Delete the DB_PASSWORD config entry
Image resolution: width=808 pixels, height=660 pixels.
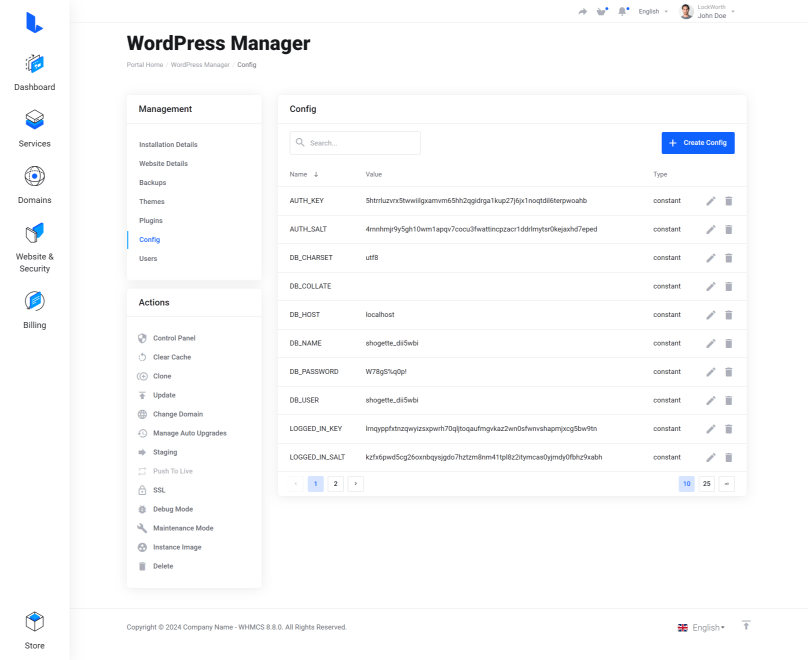point(729,372)
